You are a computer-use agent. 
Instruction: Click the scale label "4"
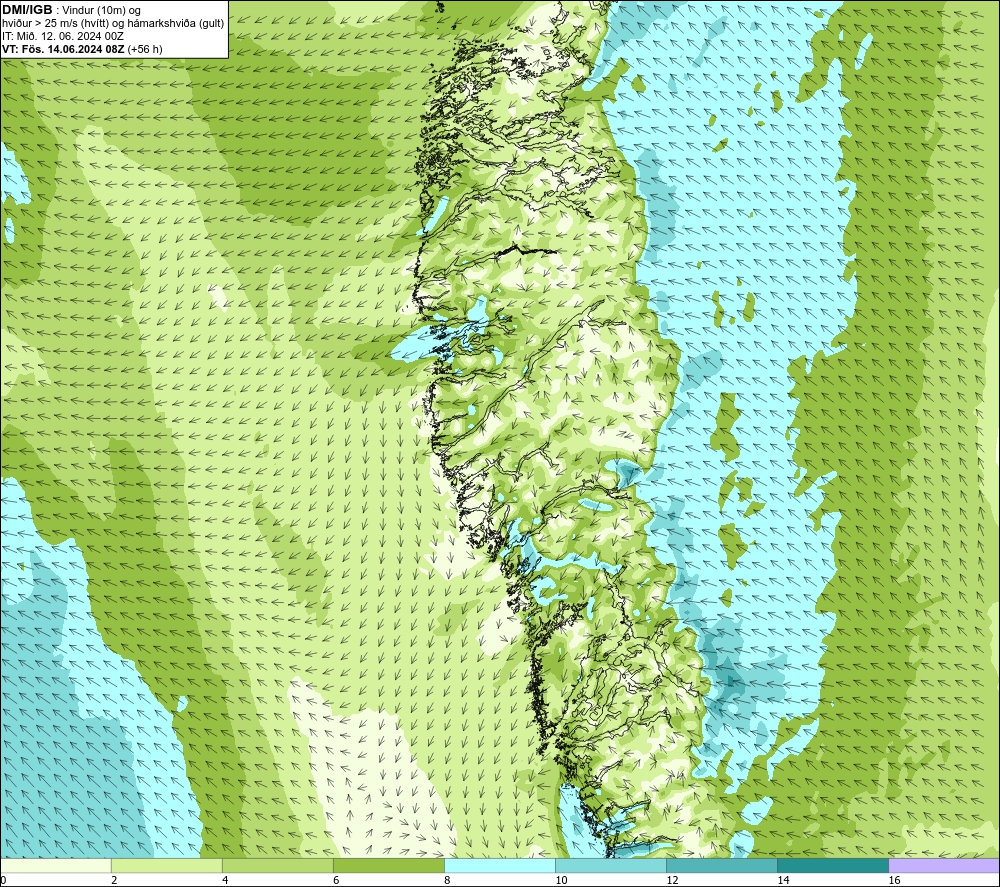coord(224,881)
